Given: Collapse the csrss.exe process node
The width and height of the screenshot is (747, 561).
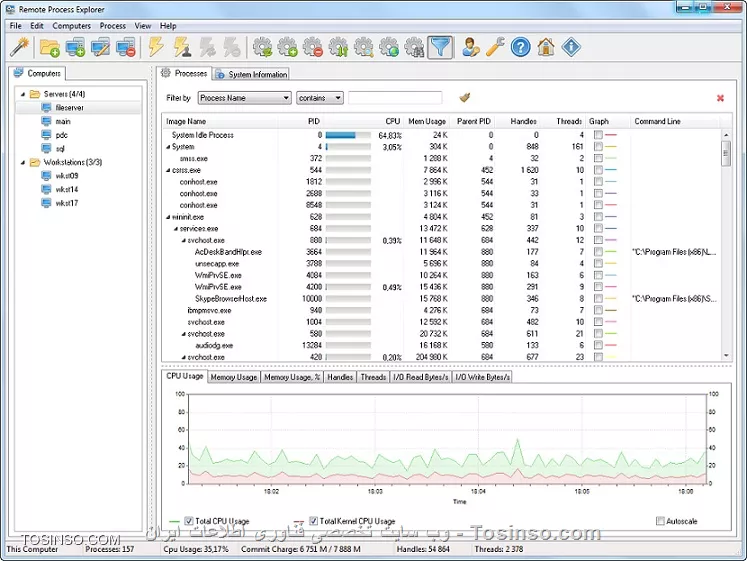Looking at the screenshot, I should 168,170.
